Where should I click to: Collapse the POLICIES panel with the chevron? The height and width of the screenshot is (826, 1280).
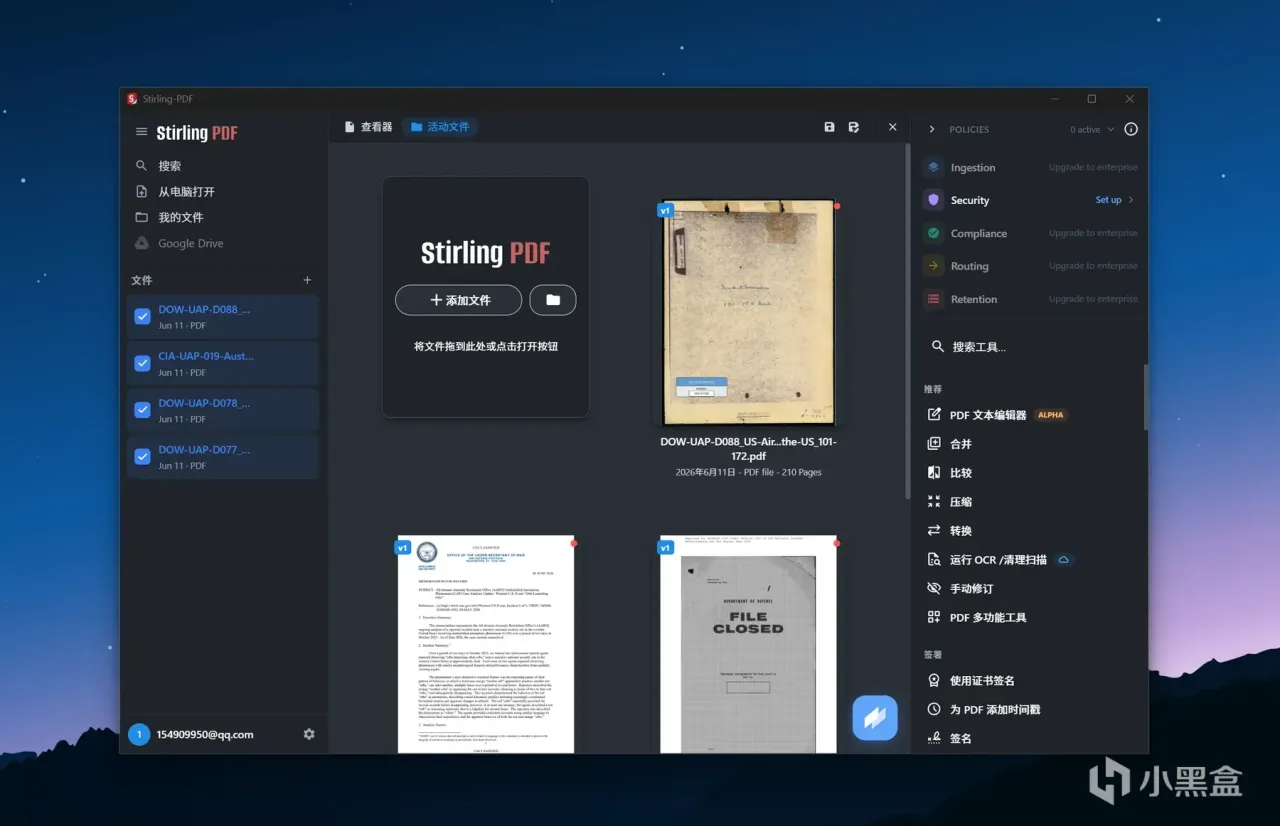tap(932, 129)
